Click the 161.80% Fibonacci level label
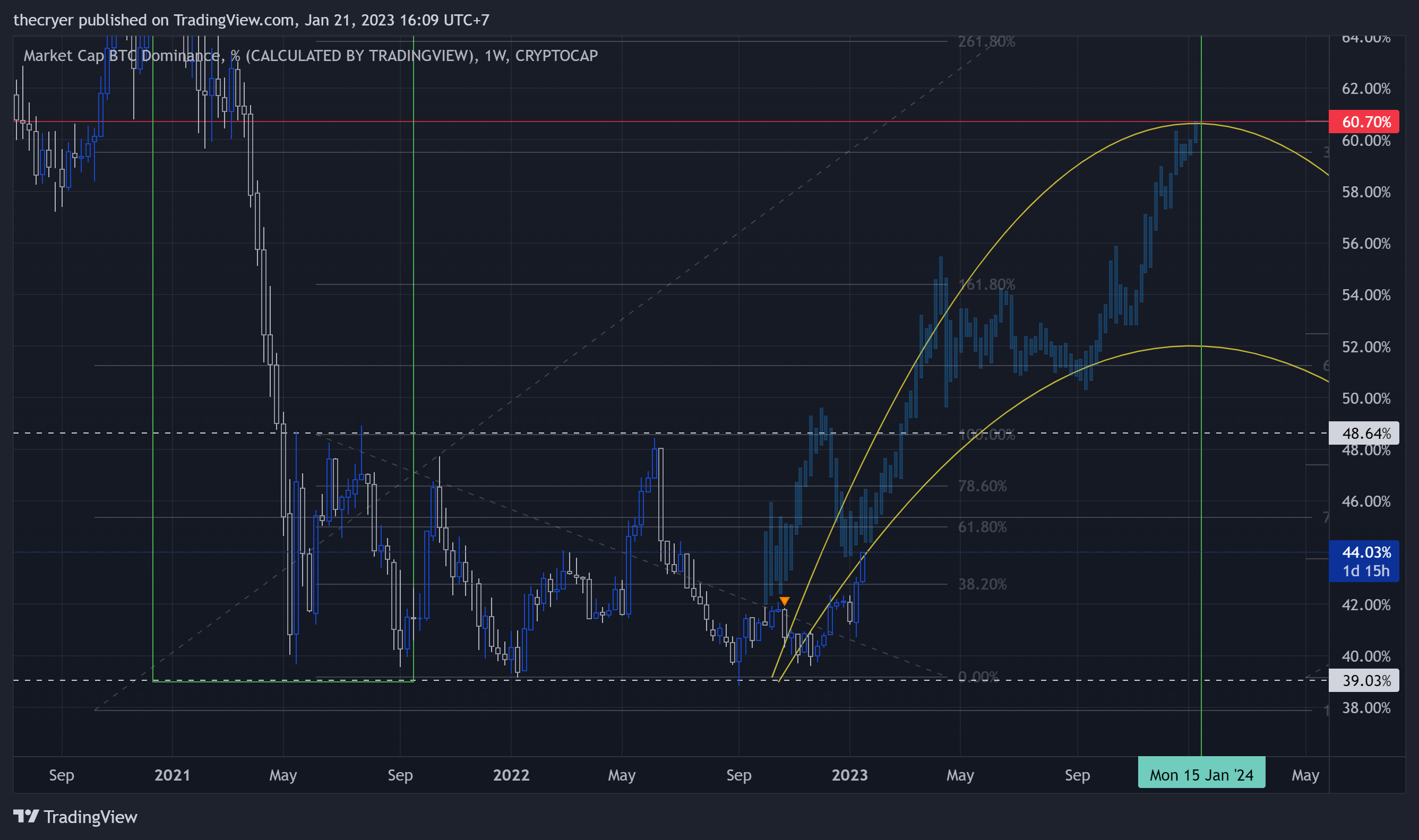Image resolution: width=1419 pixels, height=840 pixels. click(x=986, y=284)
